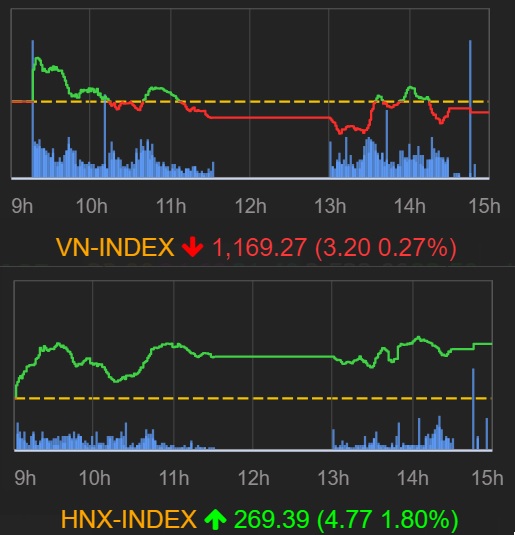Click the 13h label on VN-INDEX chart

point(330,206)
